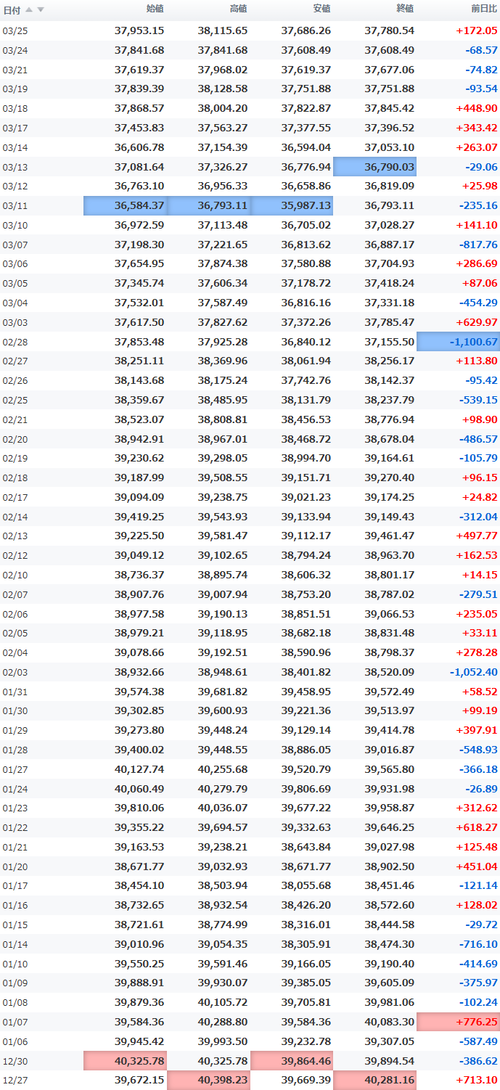Select the 03/19 date cell

(x=14, y=89)
